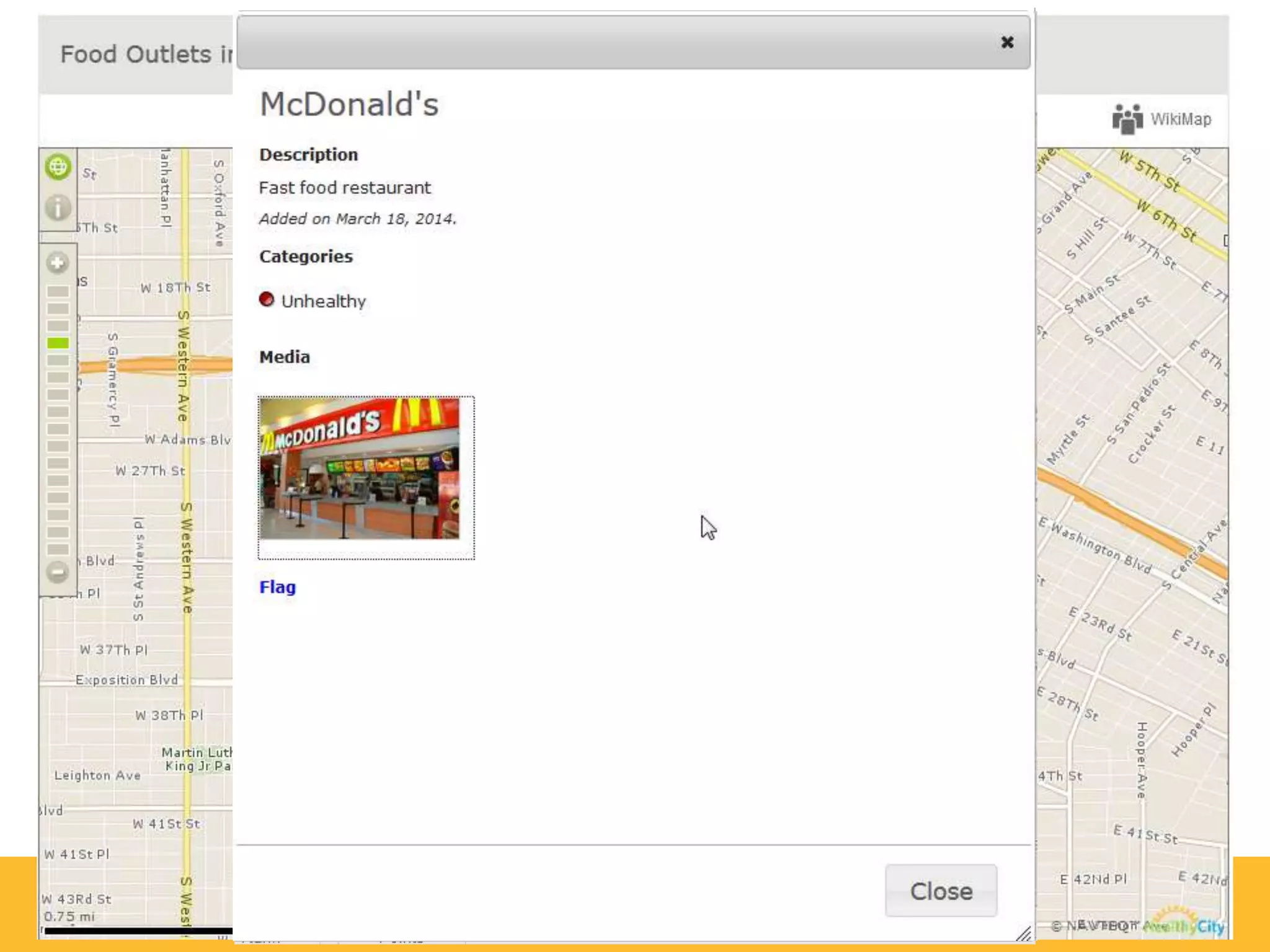This screenshot has height=952, width=1270.
Task: Zoom out with the minus button
Action: [57, 571]
